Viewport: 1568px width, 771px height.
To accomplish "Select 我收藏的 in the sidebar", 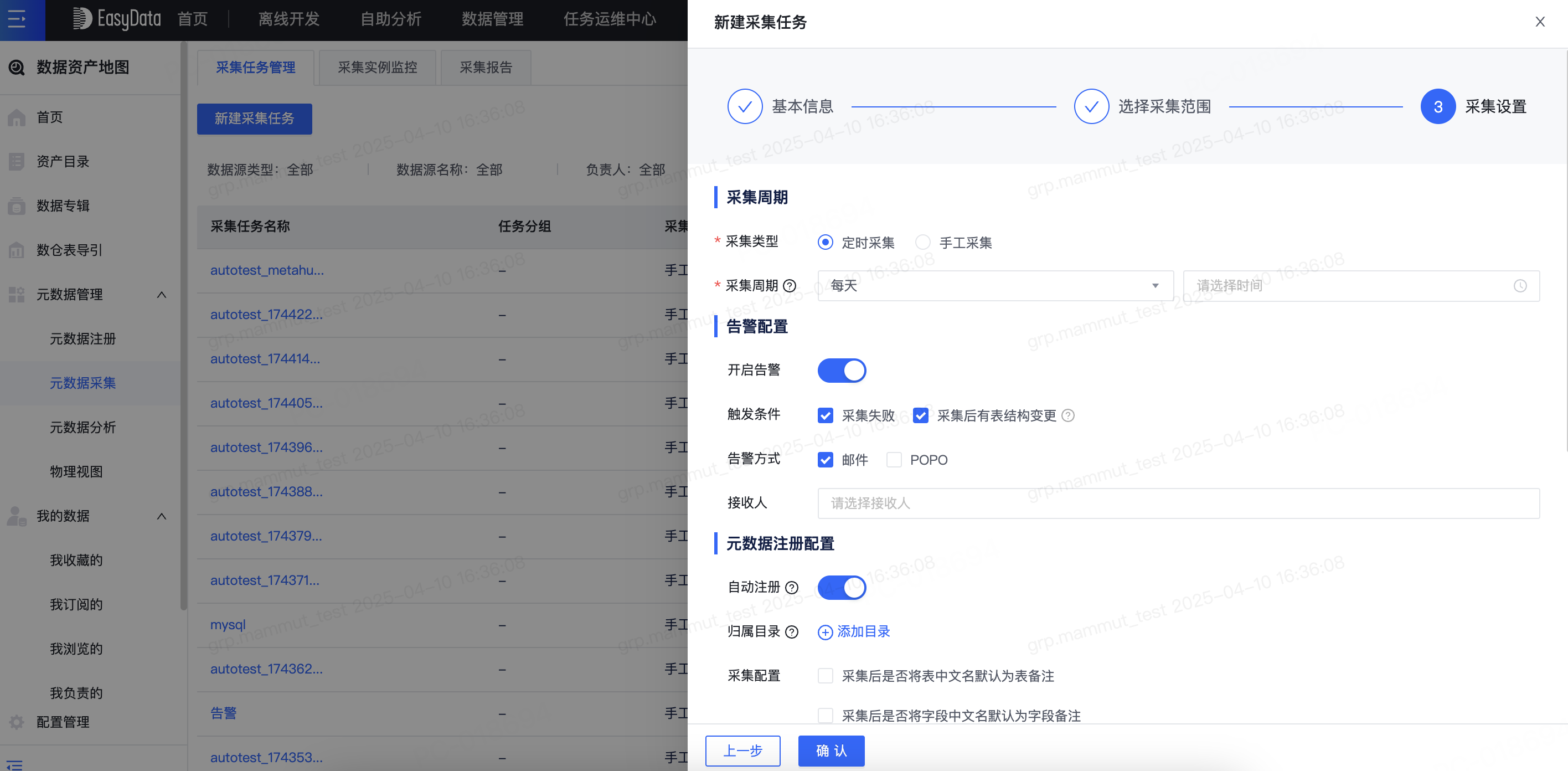I will coord(76,561).
